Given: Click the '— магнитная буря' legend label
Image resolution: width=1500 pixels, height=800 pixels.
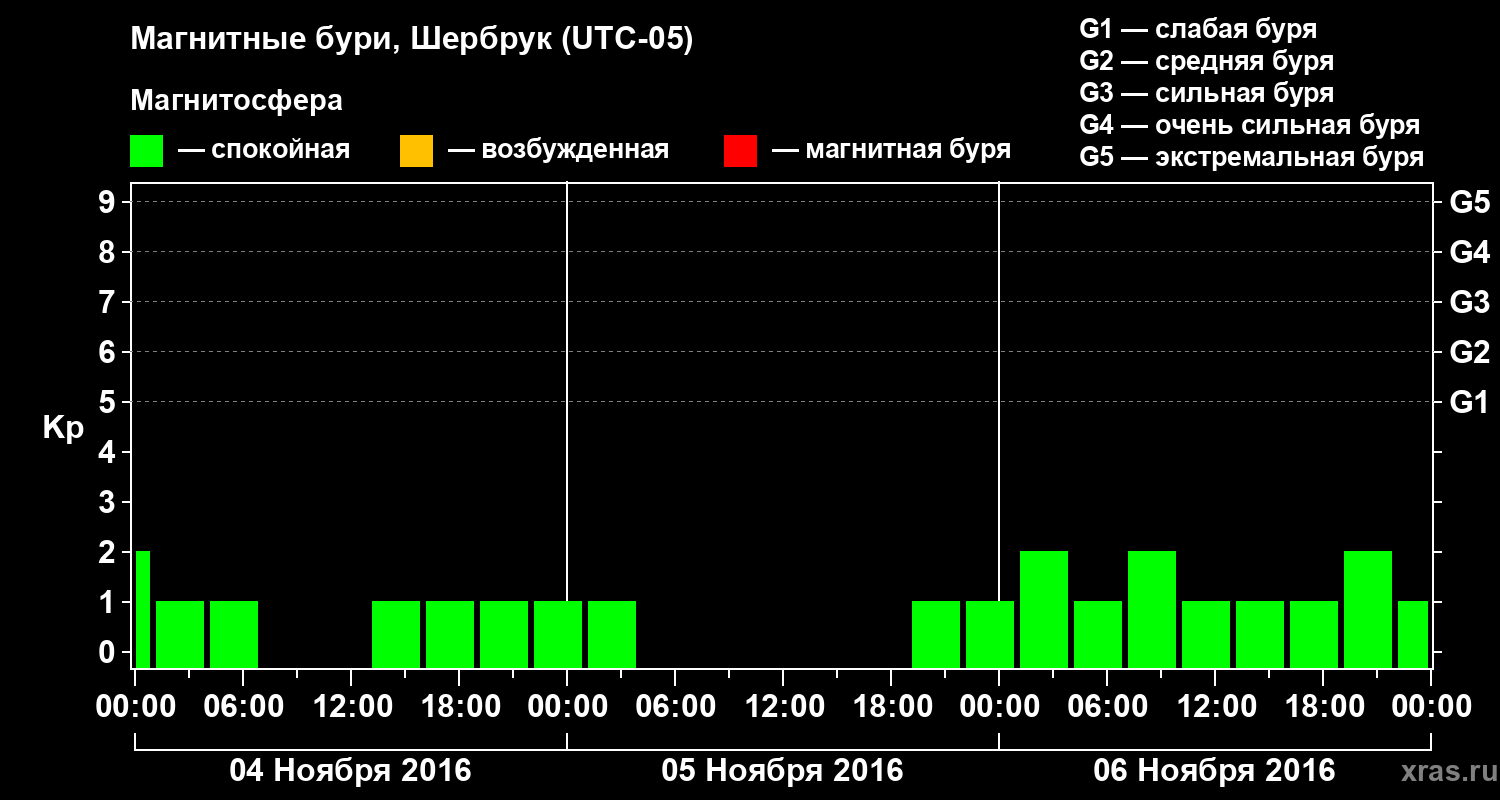Looking at the screenshot, I should [x=891, y=150].
